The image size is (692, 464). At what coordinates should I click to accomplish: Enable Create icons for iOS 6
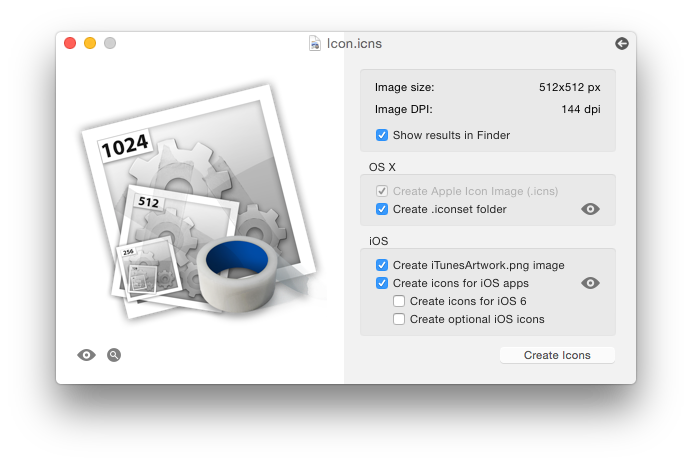coord(399,301)
